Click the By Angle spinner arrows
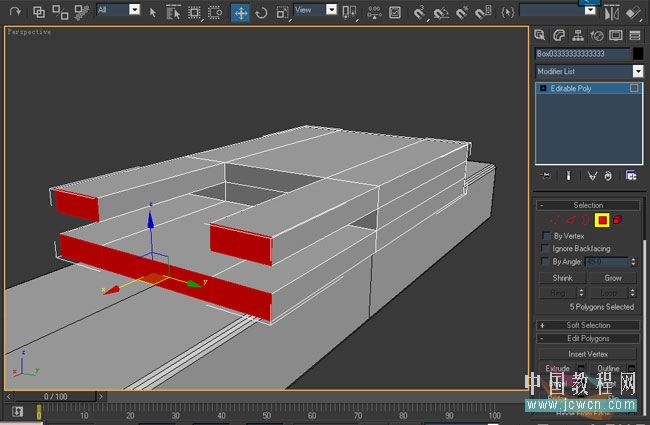 (x=633, y=262)
